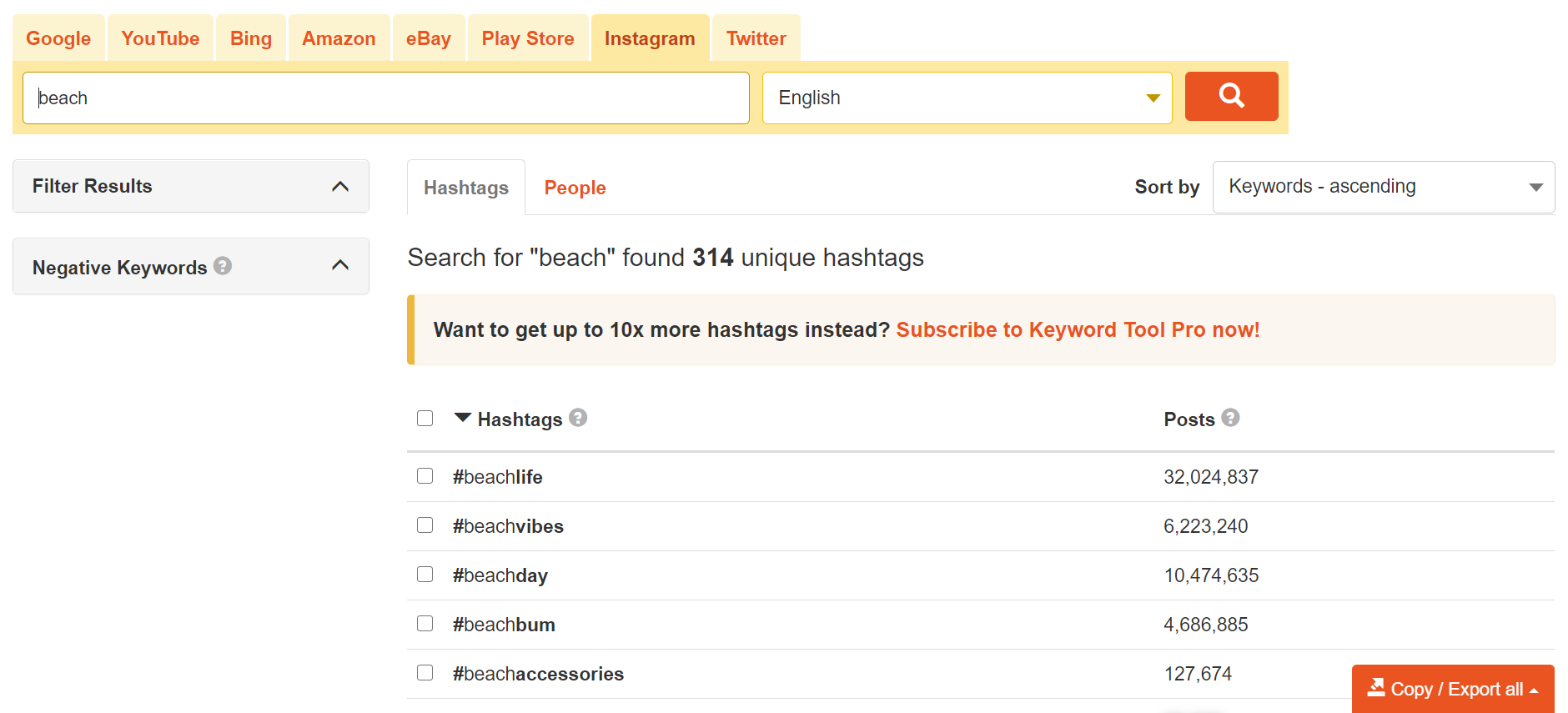Select the #beachday checkbox
The width and height of the screenshot is (1568, 713).
pyautogui.click(x=425, y=575)
